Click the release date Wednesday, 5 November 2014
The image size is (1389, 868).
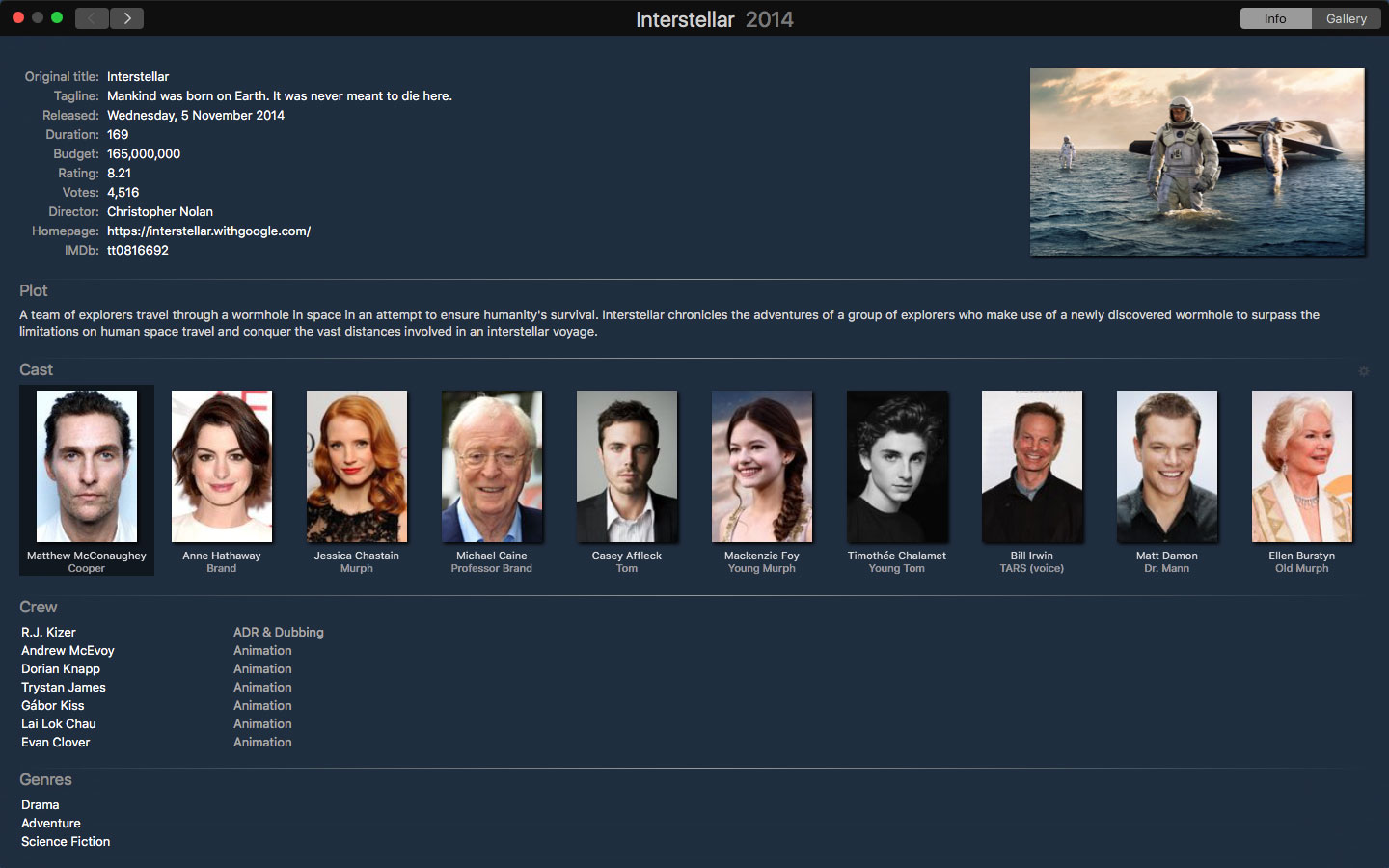[x=196, y=115]
